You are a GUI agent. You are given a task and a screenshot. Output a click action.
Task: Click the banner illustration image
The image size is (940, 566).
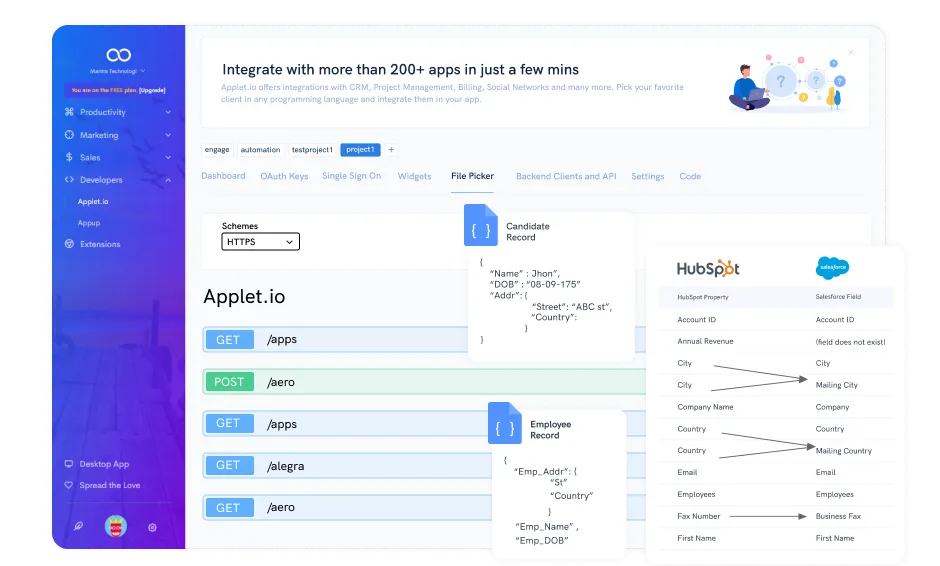point(787,83)
